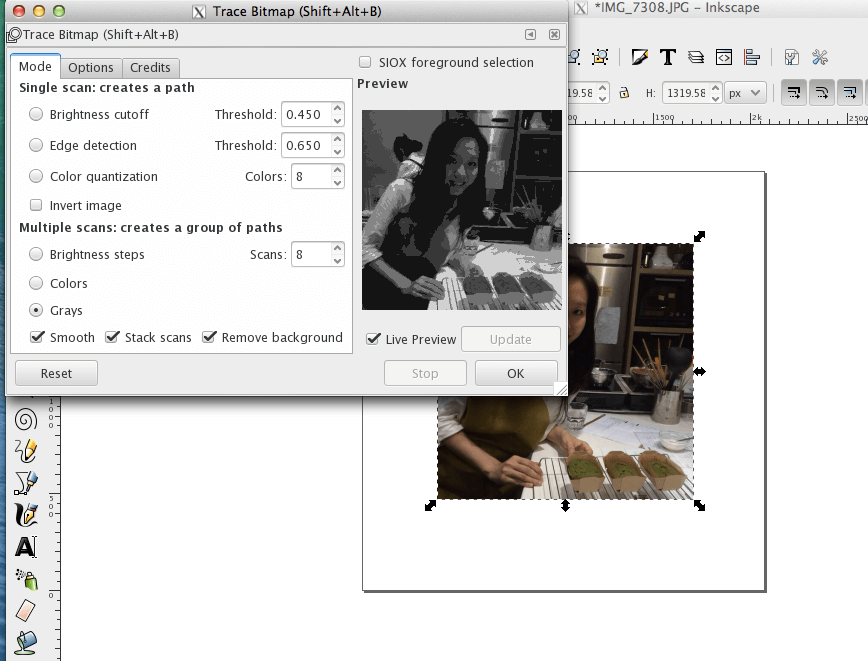Click the Reset button
The width and height of the screenshot is (868, 661).
click(56, 374)
